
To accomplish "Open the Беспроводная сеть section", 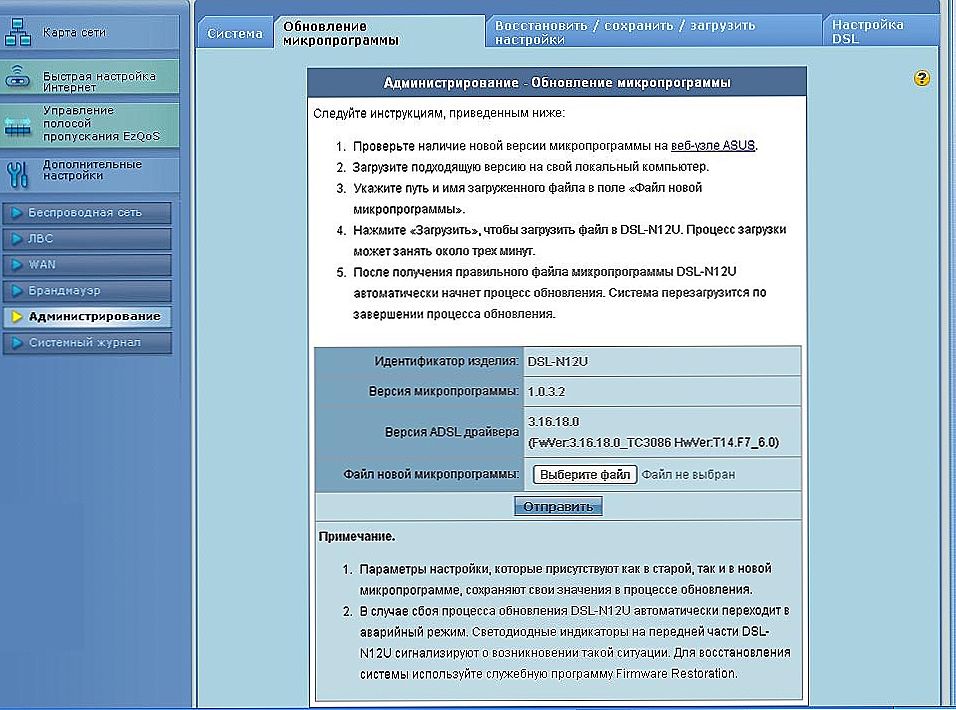I will tap(87, 213).
